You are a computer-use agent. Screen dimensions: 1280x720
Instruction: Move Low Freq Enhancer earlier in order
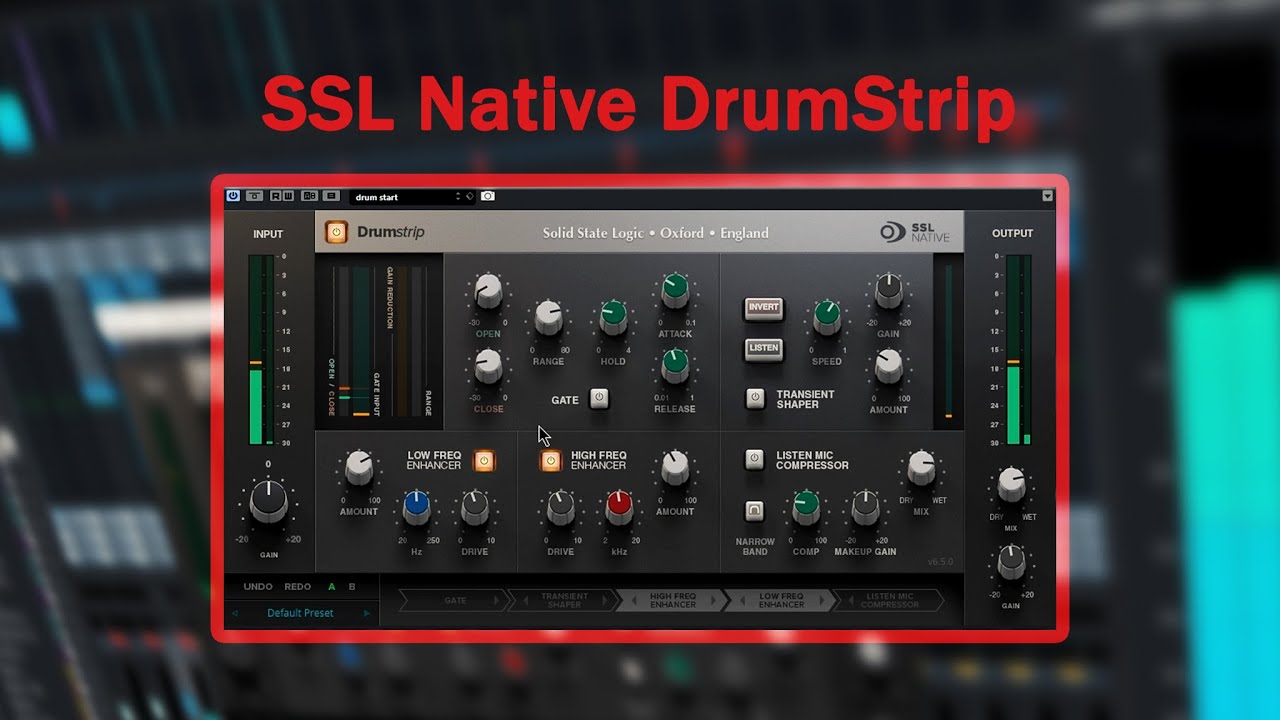coord(742,600)
